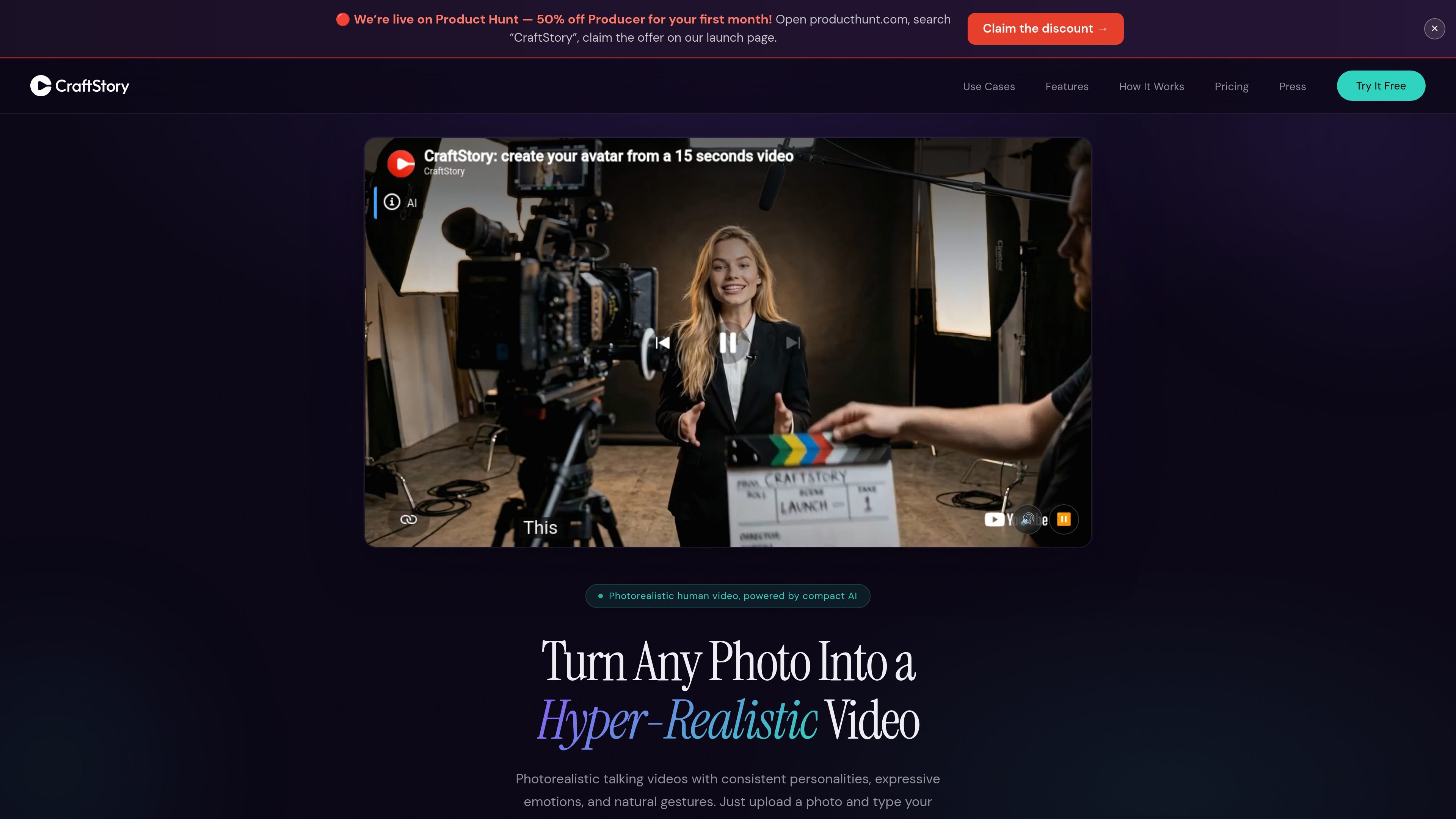This screenshot has width=1456, height=819.
Task: Pause the video with the center pause icon
Action: [x=728, y=342]
